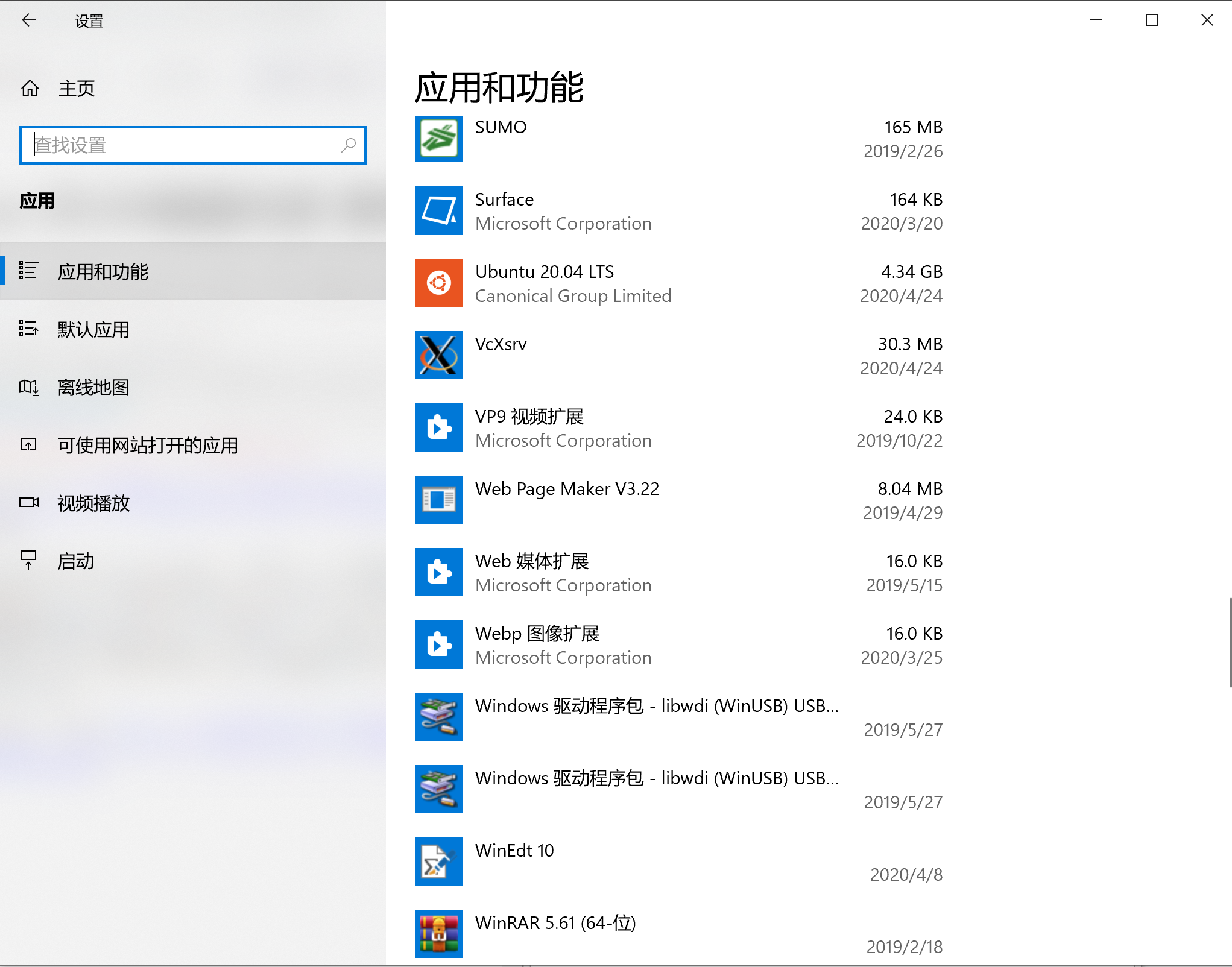Select 应用和功能 in the sidebar
The width and height of the screenshot is (1232, 967).
point(193,271)
